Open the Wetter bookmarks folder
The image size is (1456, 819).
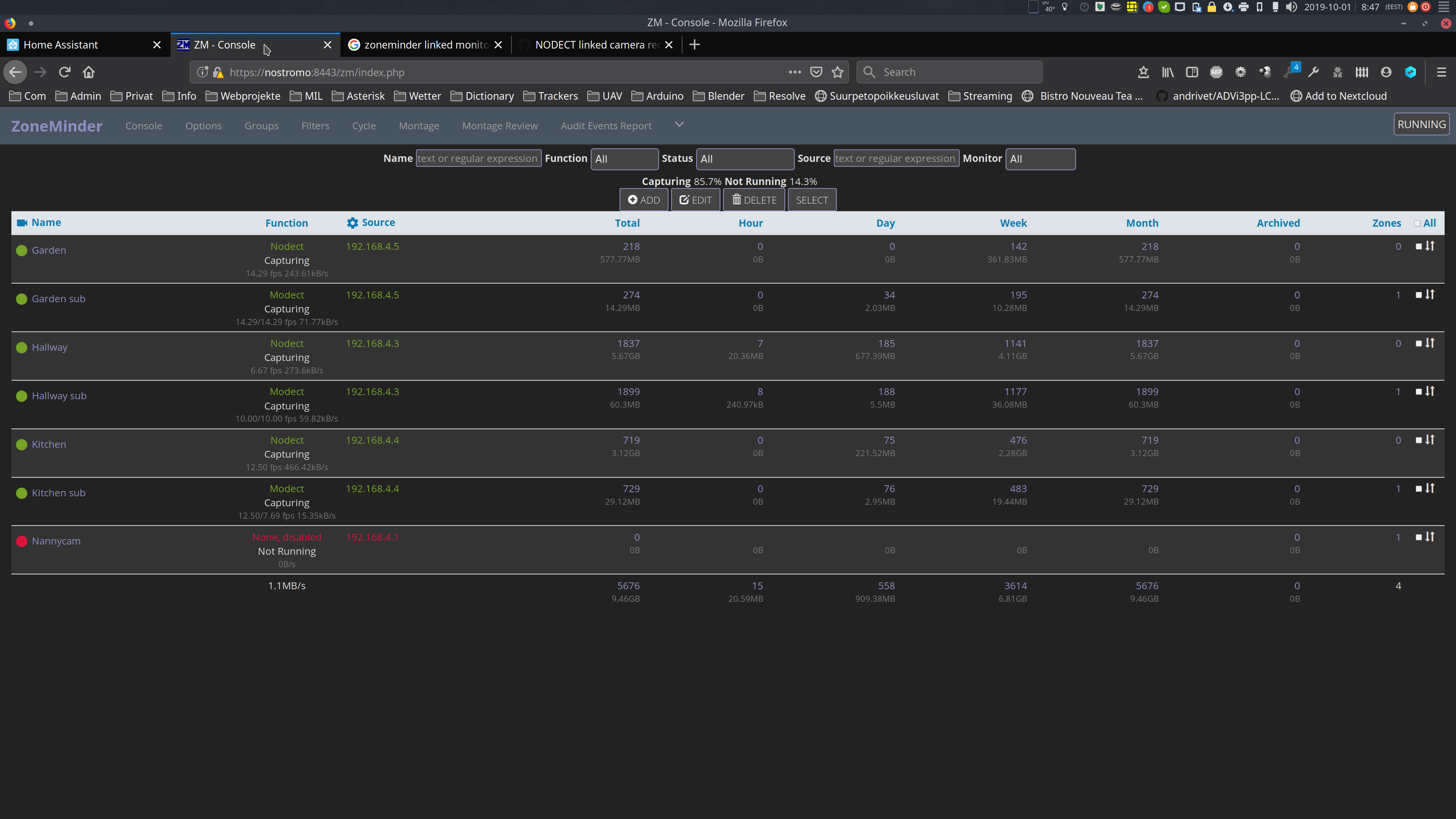point(418,96)
